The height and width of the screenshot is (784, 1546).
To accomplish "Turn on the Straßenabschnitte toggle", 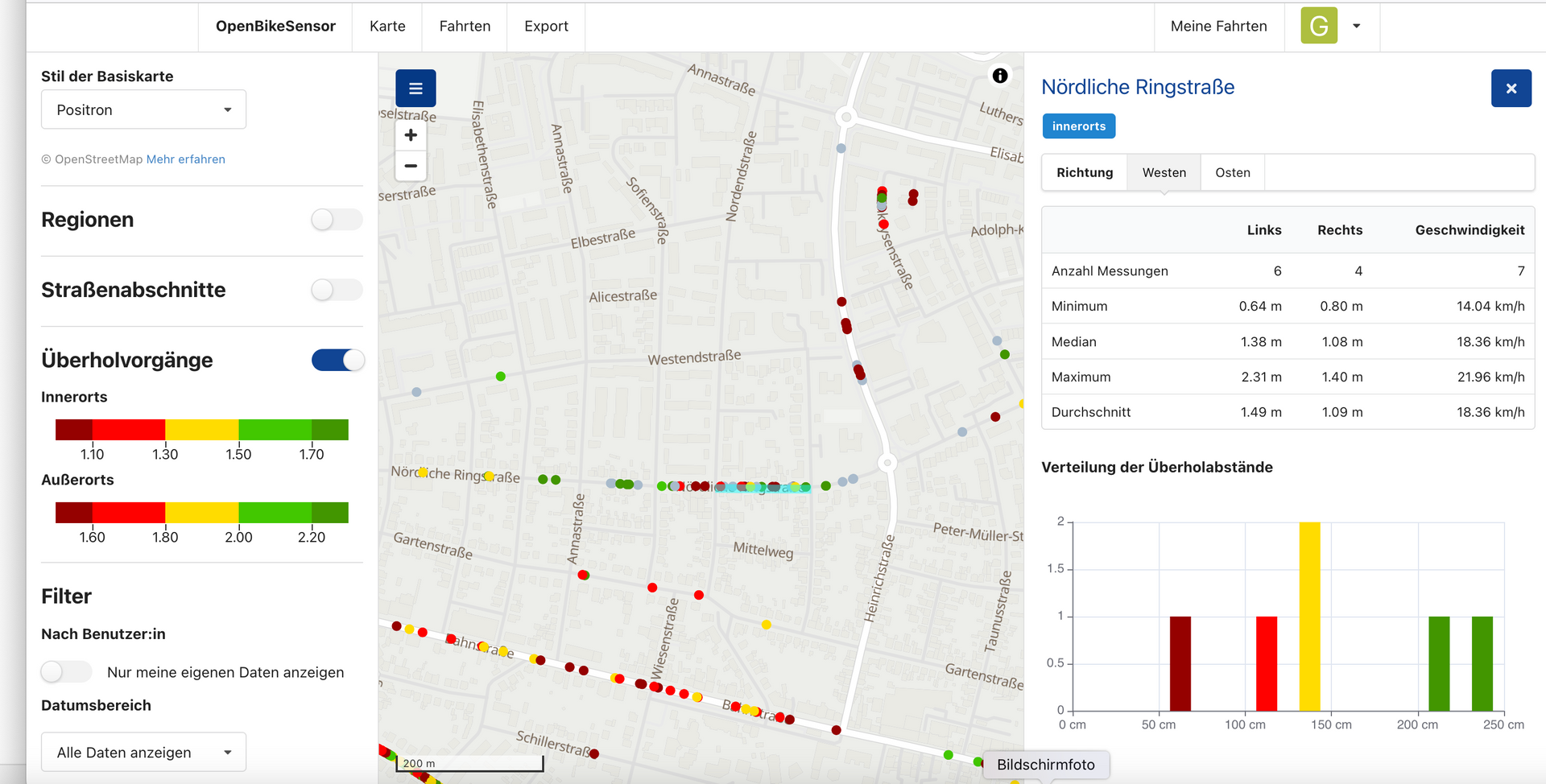I will (337, 290).
